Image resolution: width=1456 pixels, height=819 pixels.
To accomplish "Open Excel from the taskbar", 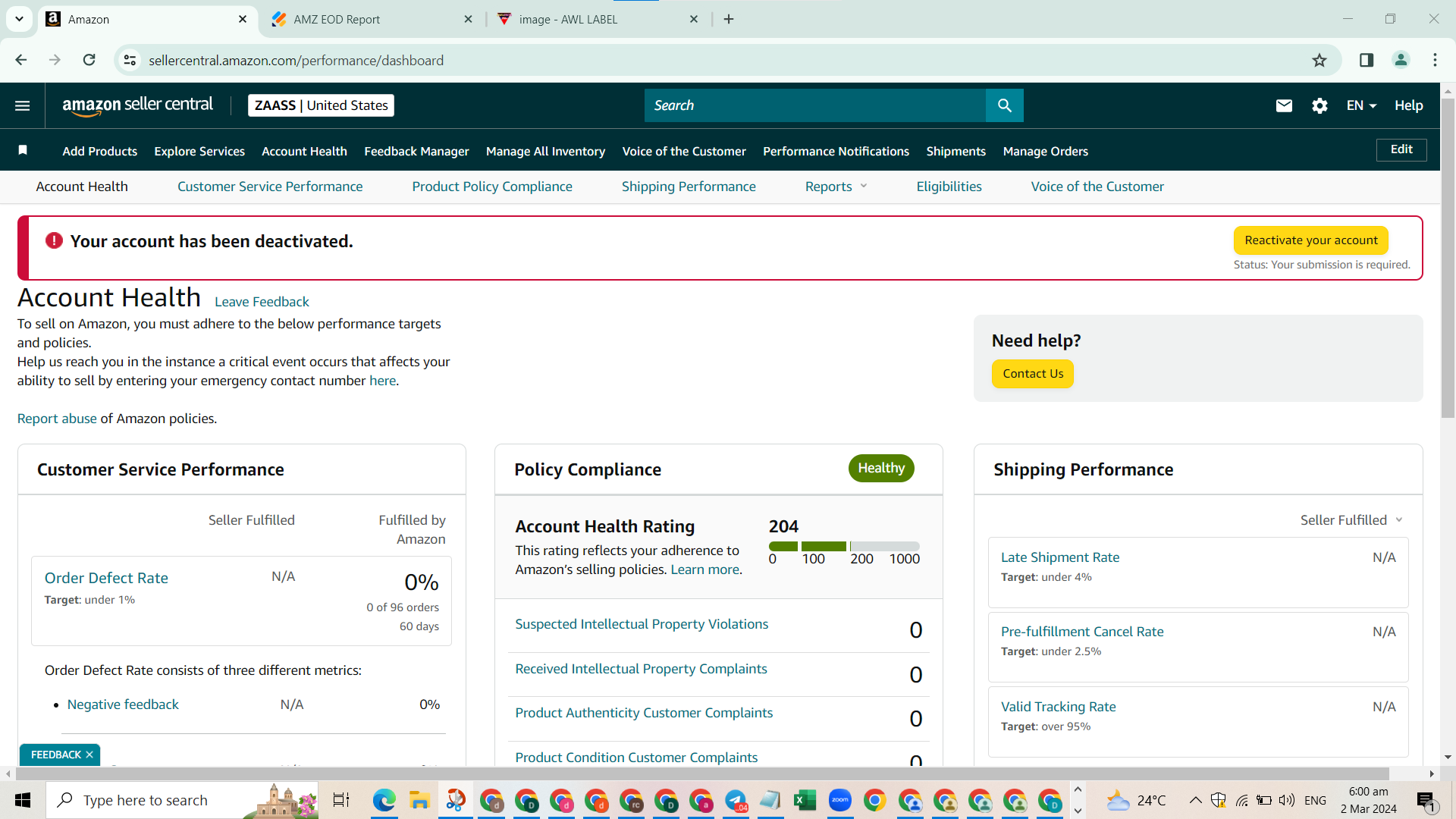I will click(x=805, y=800).
